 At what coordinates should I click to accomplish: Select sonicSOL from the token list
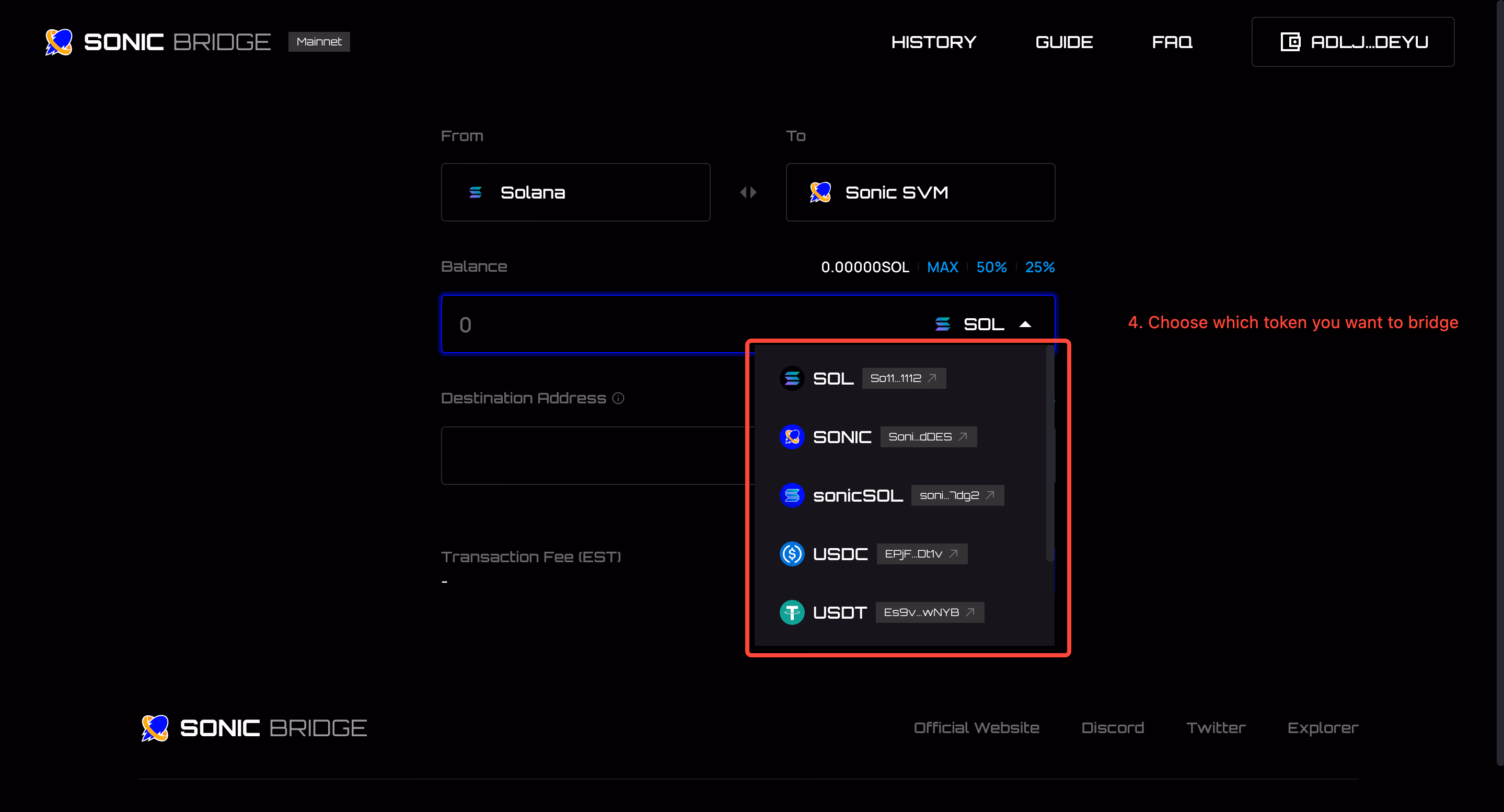click(900, 495)
